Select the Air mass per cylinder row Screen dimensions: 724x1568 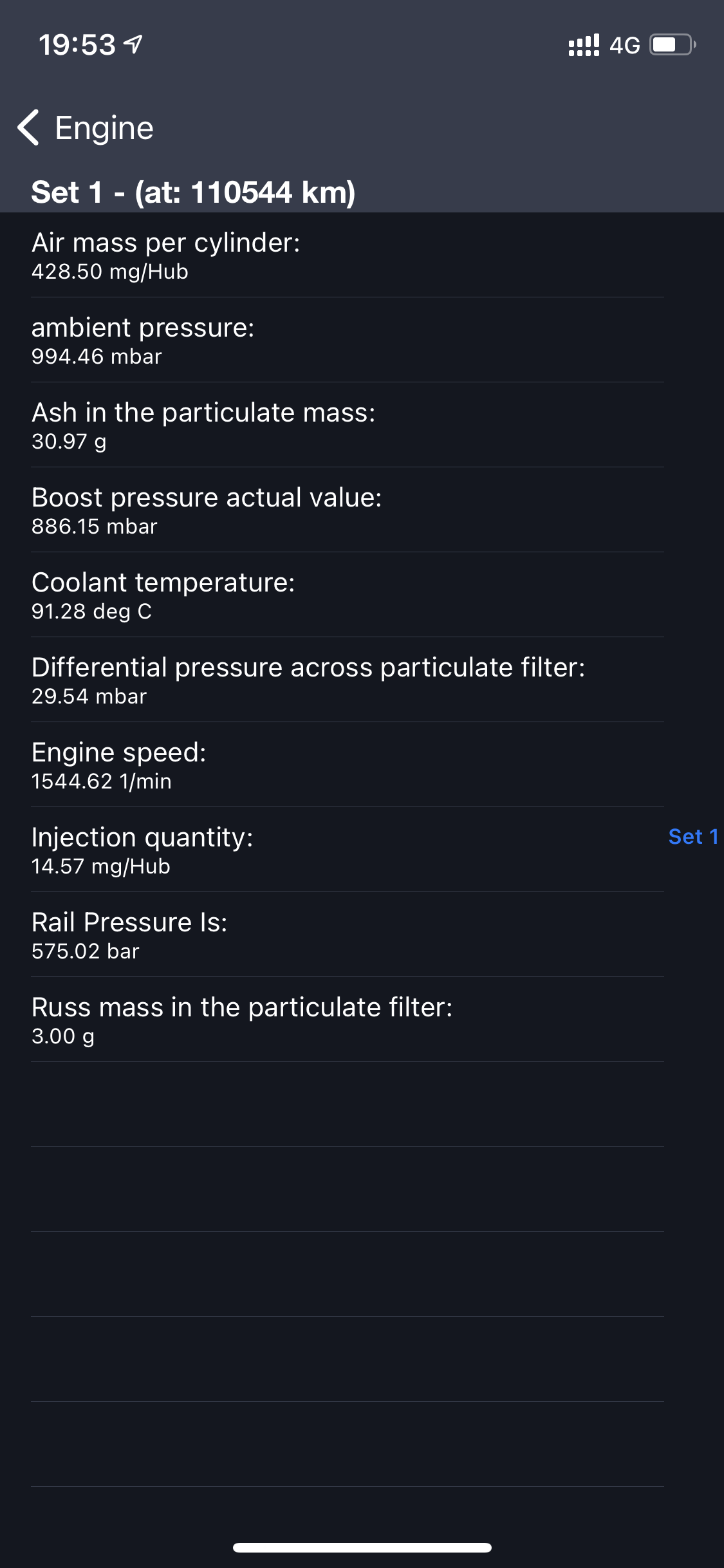348,256
